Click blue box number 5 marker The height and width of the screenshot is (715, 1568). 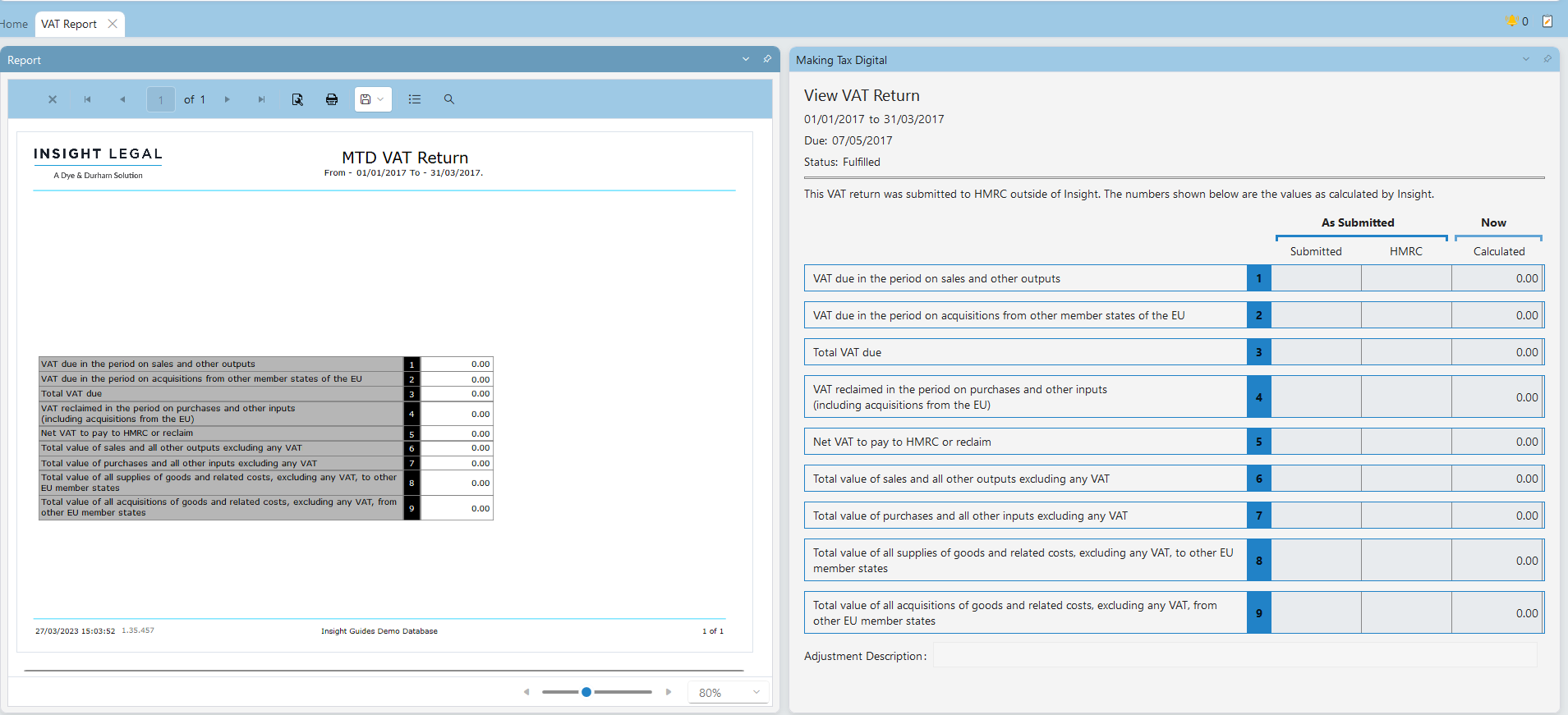tap(1258, 442)
